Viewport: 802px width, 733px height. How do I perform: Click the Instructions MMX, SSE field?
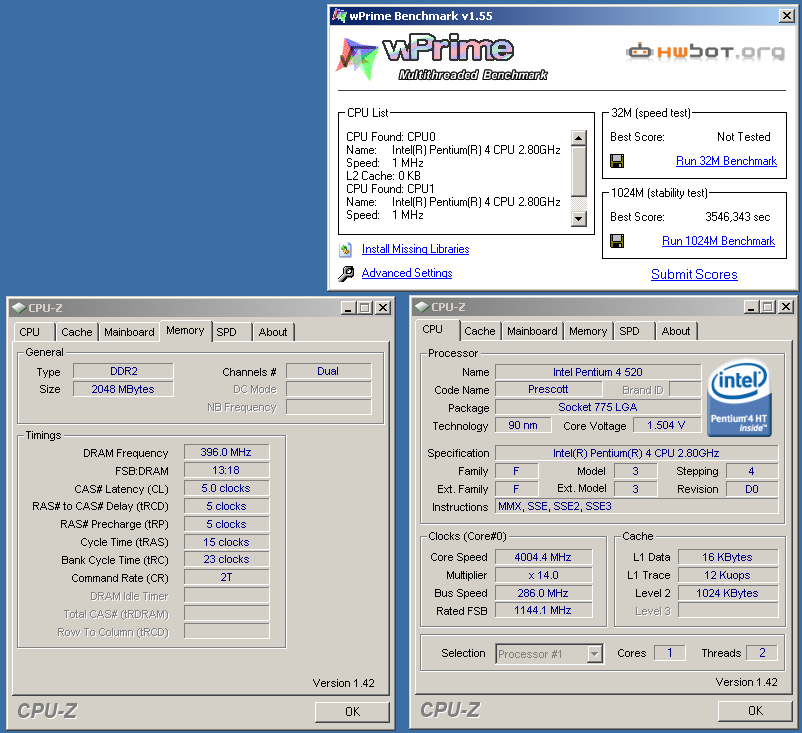click(636, 506)
